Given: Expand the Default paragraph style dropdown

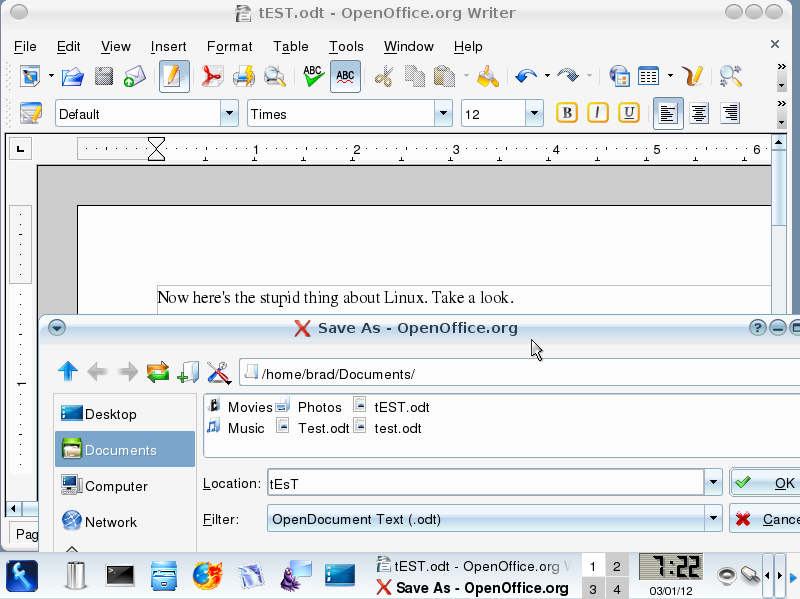Looking at the screenshot, I should tap(230, 113).
